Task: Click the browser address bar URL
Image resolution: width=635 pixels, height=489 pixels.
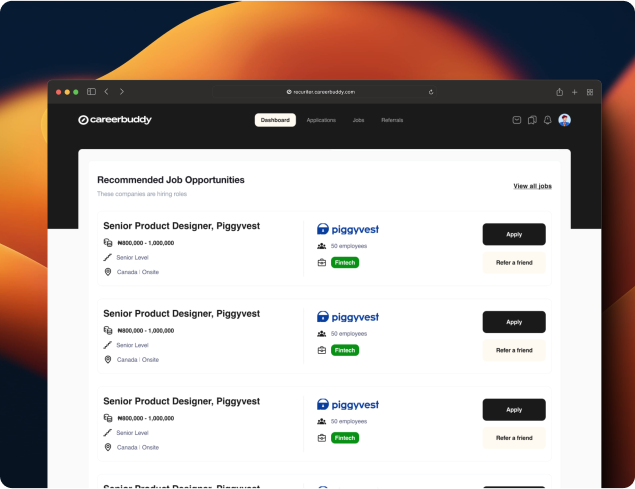Action: click(324, 92)
